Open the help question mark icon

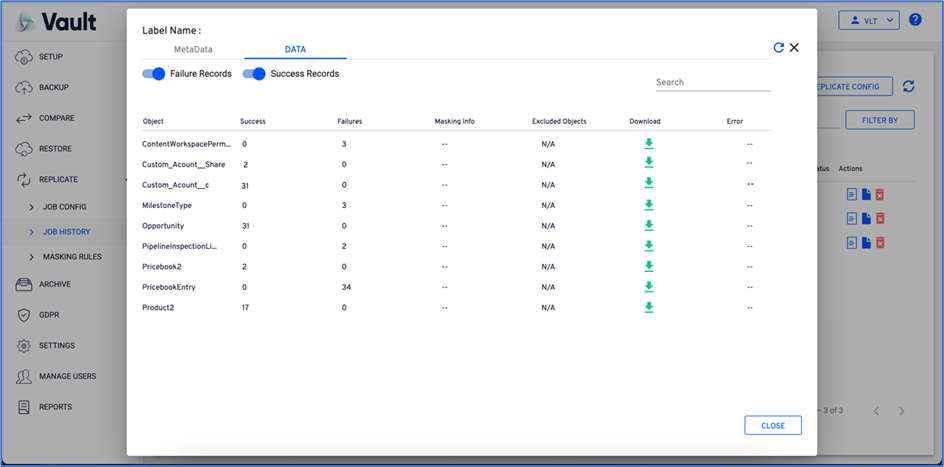(x=915, y=20)
